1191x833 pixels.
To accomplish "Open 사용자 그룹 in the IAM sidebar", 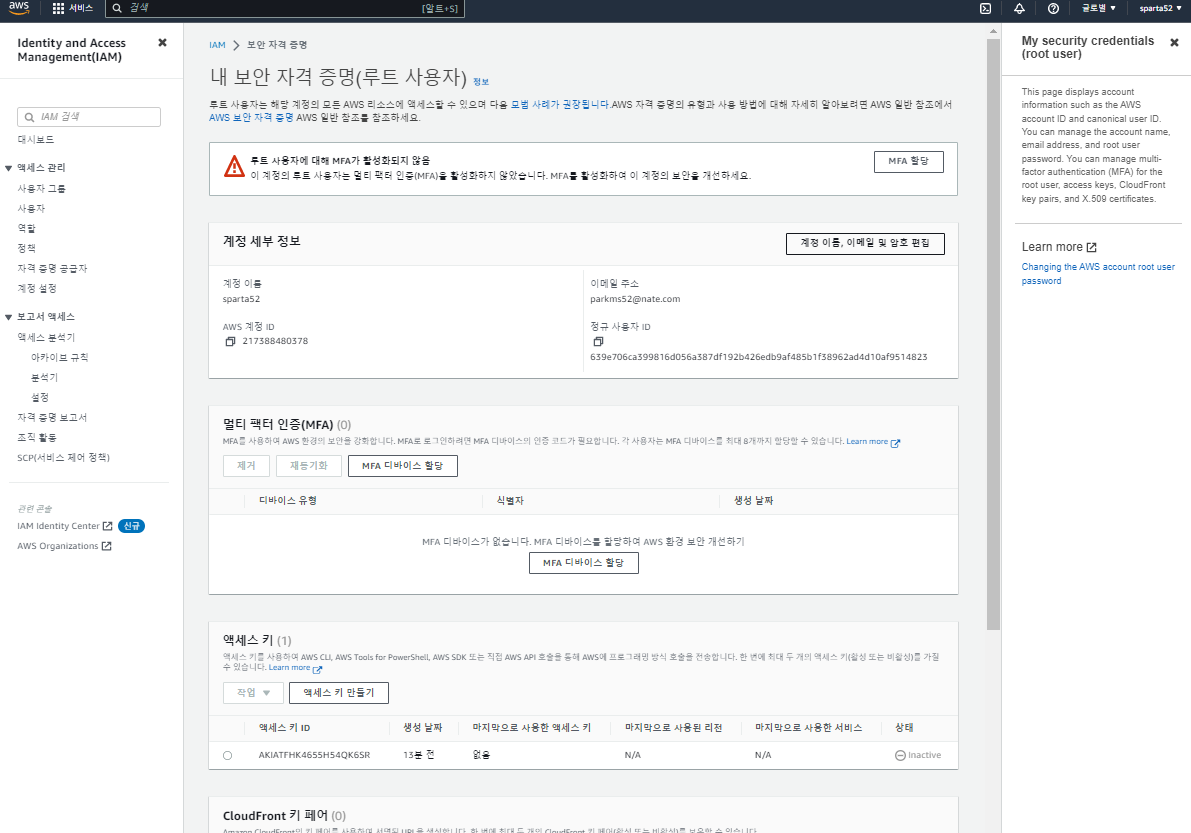I will pyautogui.click(x=42, y=188).
